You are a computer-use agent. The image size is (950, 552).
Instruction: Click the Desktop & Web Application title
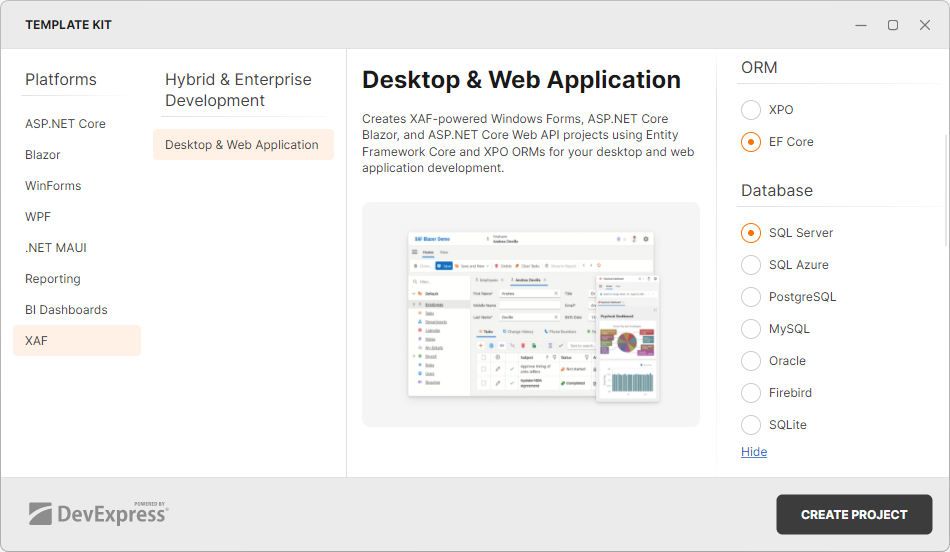click(522, 80)
